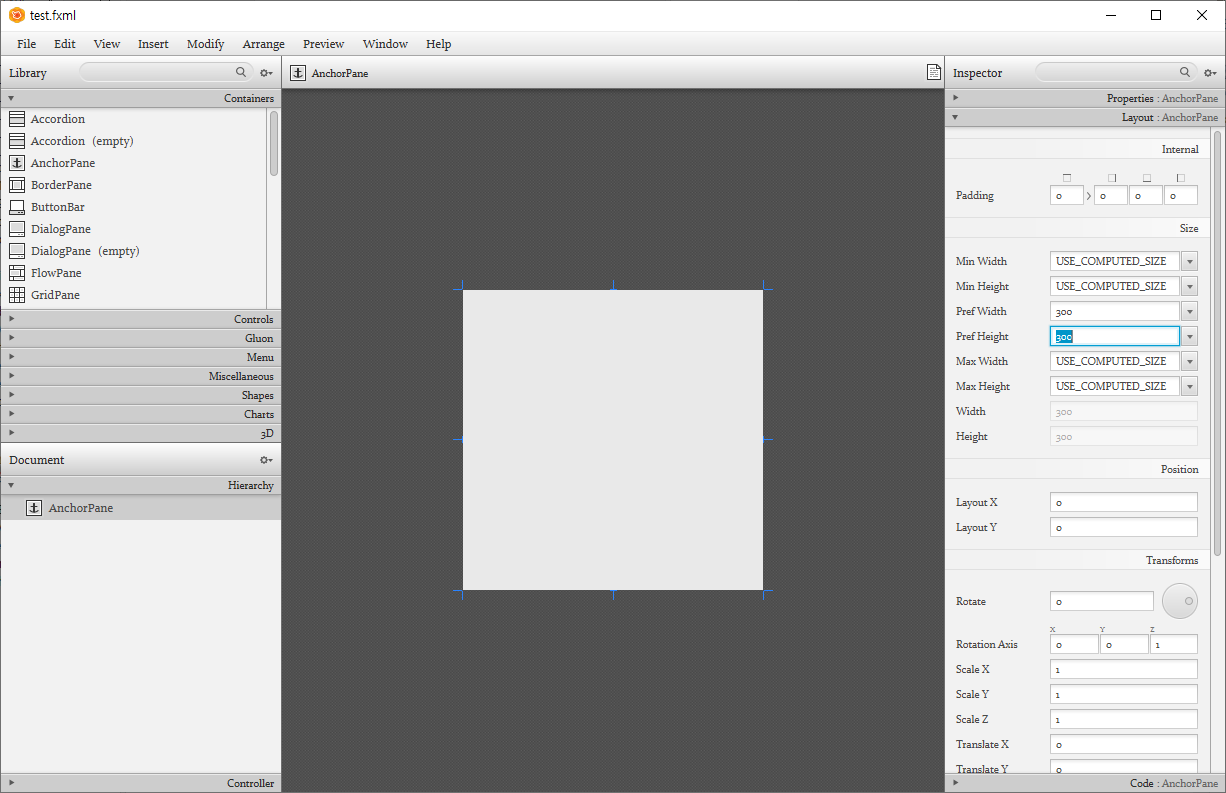Open Max Width dropdown arrow

[x=1189, y=361]
